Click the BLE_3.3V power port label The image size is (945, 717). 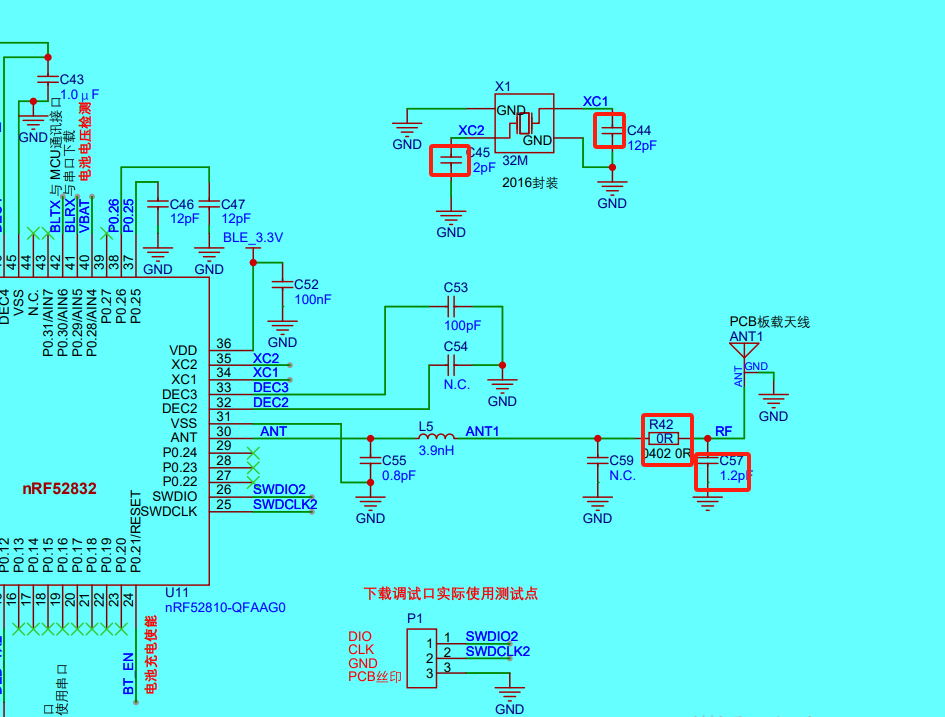[x=253, y=237]
